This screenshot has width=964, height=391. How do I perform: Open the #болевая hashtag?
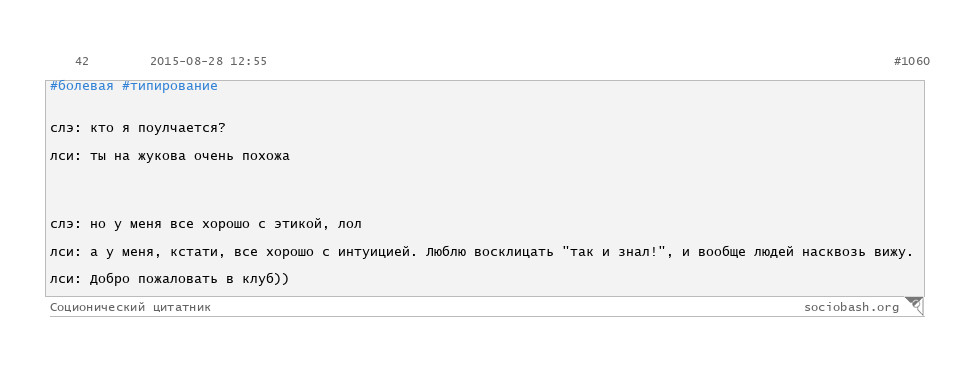(x=82, y=86)
